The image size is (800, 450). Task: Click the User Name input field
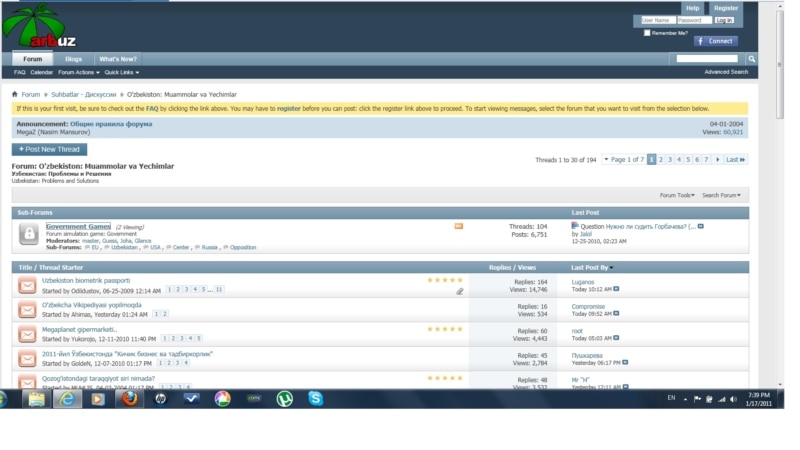[x=657, y=20]
